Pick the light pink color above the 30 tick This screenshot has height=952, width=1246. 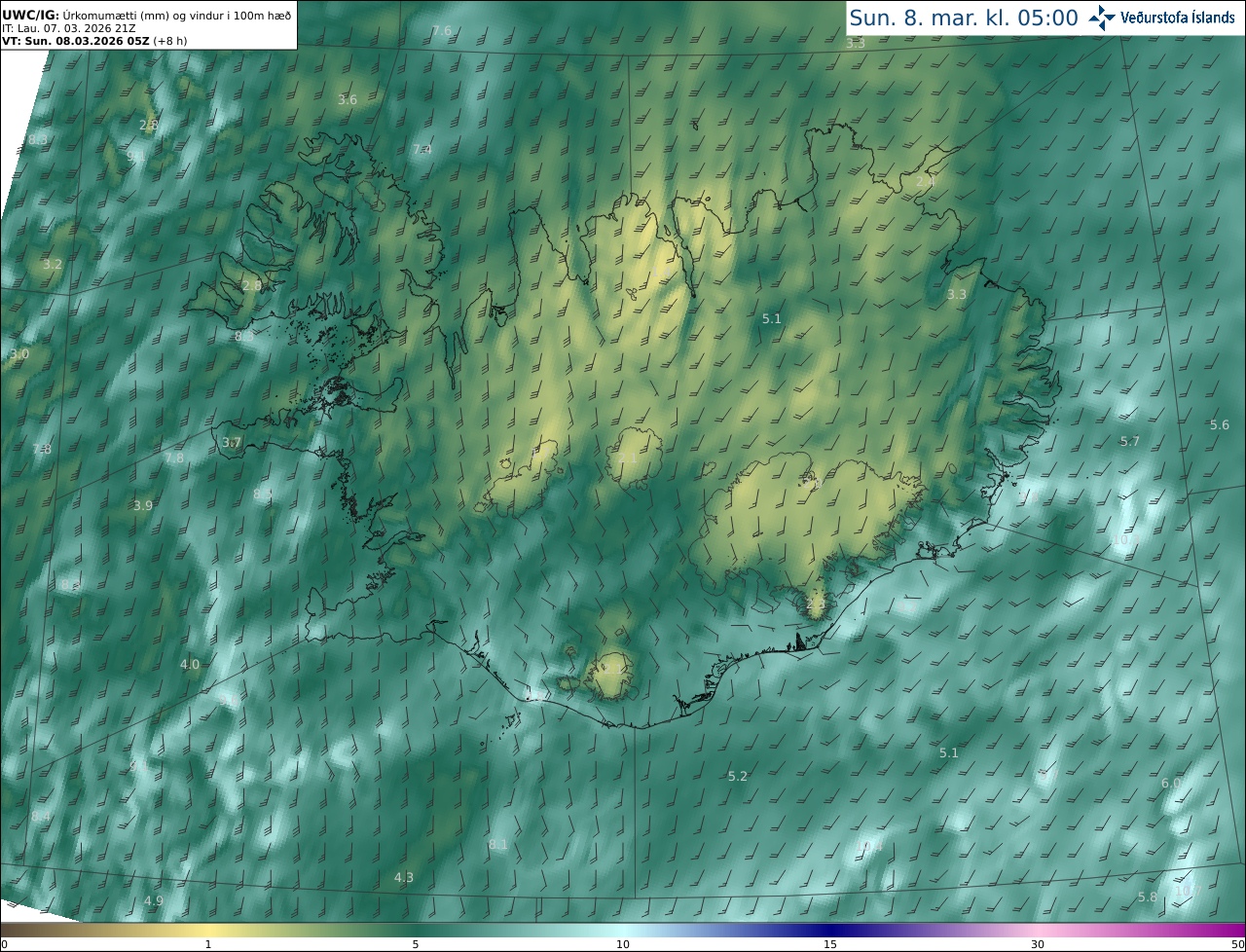click(1038, 930)
